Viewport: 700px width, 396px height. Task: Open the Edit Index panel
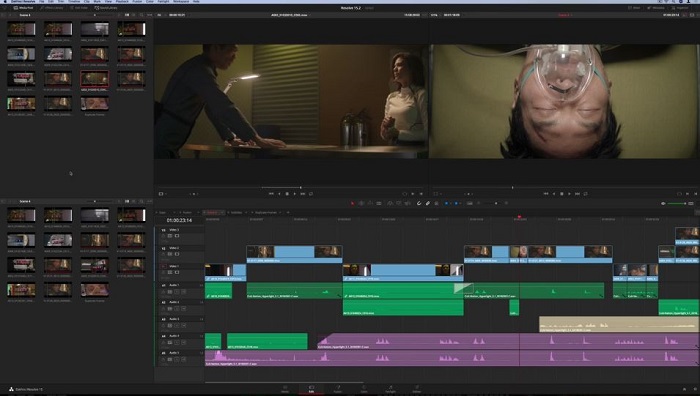[79, 8]
